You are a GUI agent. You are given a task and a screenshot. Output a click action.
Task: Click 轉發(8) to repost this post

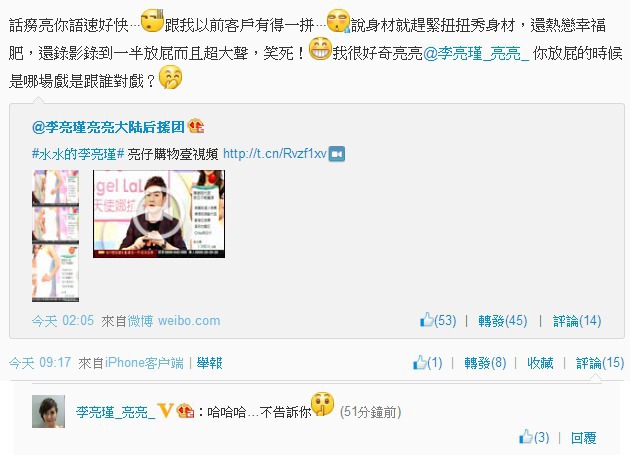click(485, 363)
